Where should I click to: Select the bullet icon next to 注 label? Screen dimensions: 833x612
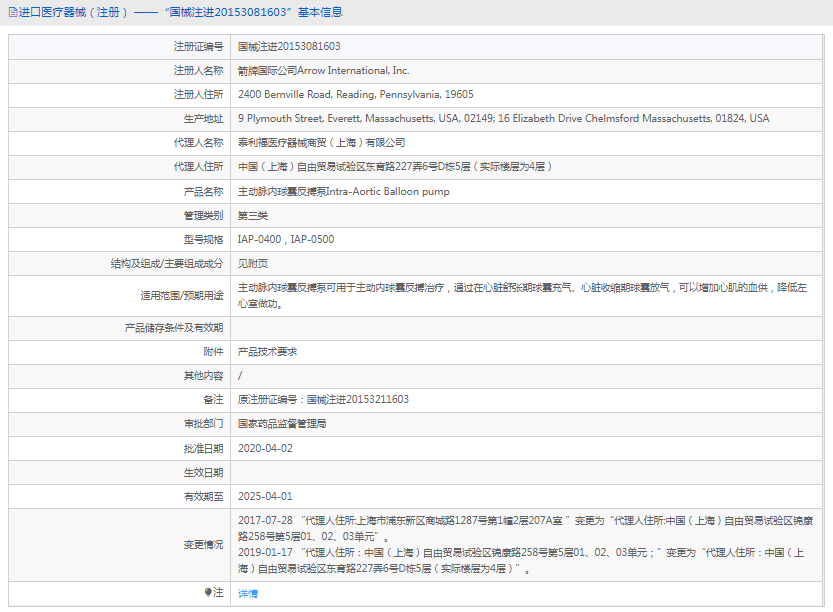[x=208, y=592]
